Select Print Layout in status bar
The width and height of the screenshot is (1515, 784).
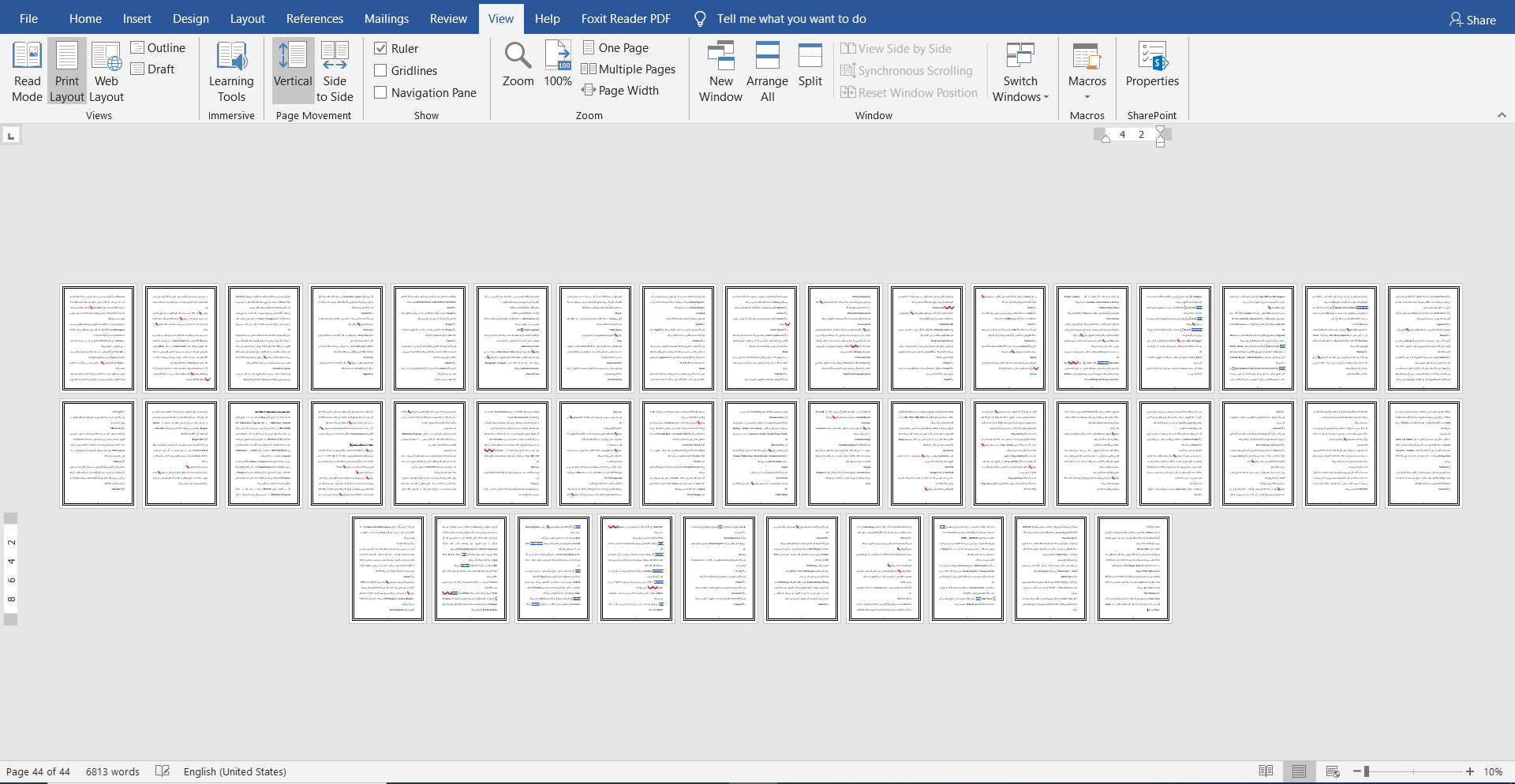(x=1299, y=771)
